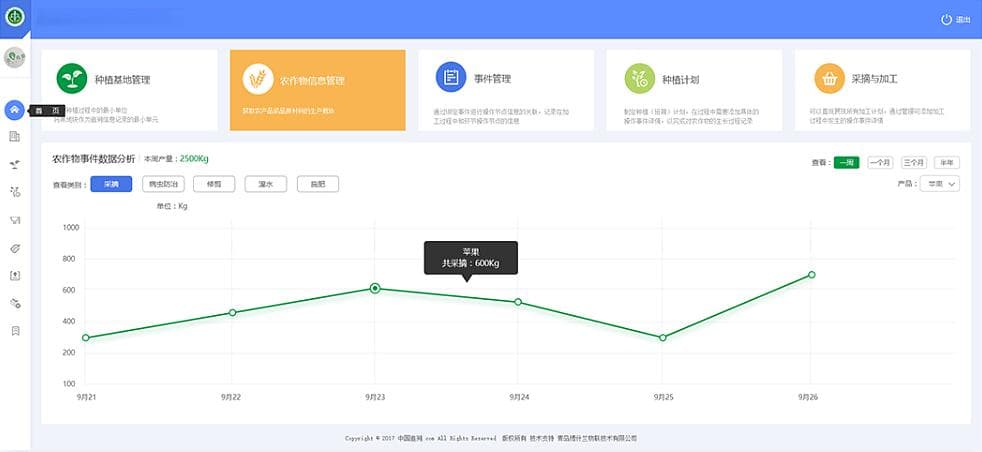Select the third category filter after 病虫防治
The image size is (982, 452).
click(214, 184)
